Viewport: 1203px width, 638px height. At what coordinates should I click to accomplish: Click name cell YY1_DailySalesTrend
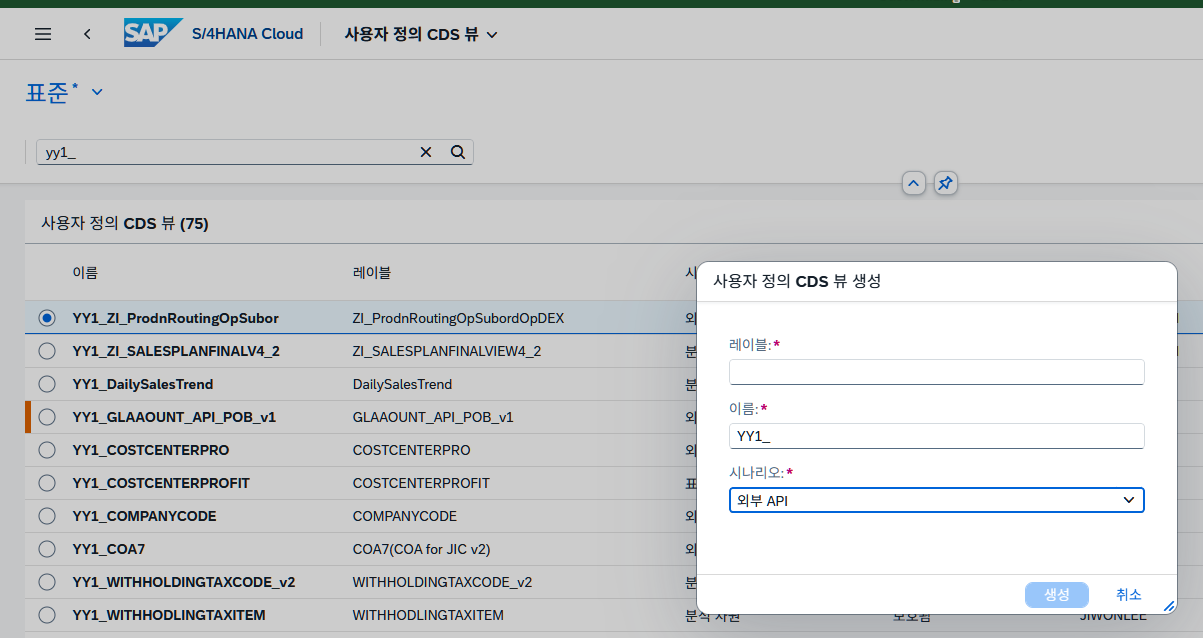[143, 384]
